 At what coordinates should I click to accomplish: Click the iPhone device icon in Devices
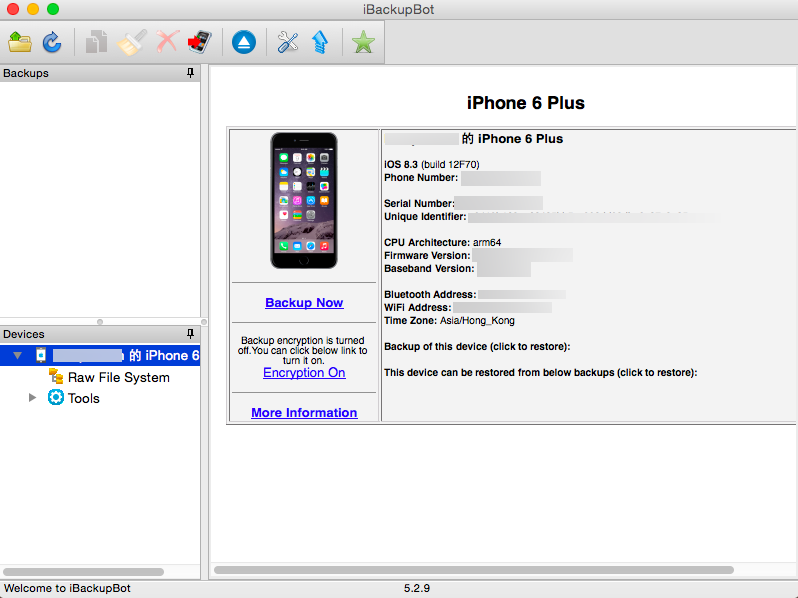tap(41, 355)
